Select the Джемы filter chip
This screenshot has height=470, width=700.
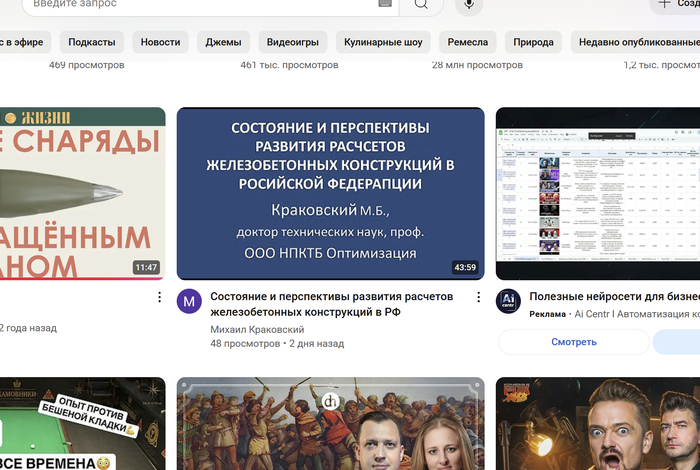(223, 42)
